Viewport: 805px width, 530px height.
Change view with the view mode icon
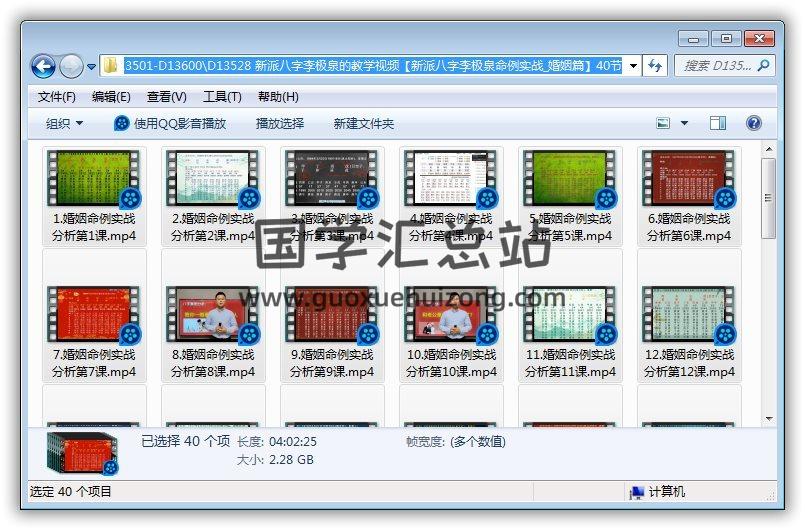(663, 123)
